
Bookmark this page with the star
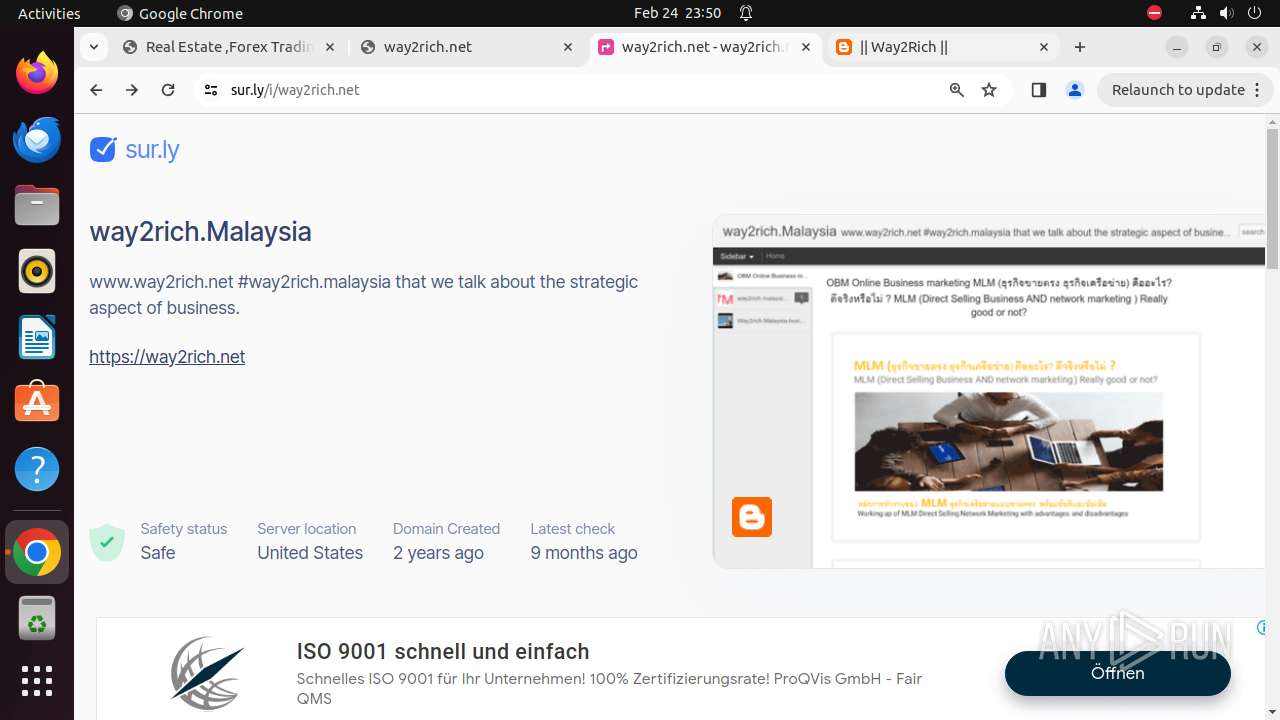(989, 90)
